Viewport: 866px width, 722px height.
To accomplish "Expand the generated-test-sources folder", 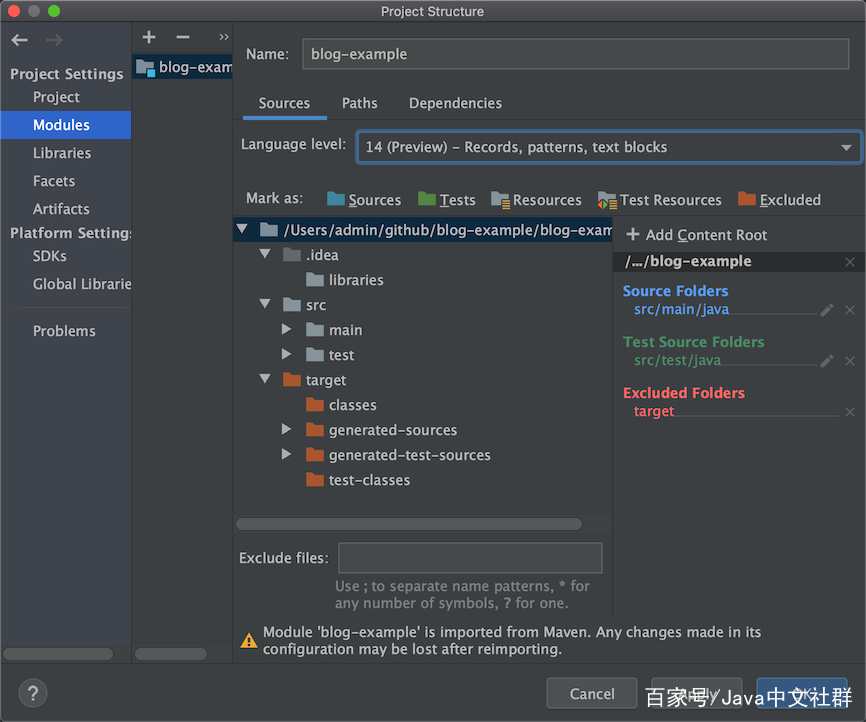I will [x=286, y=454].
